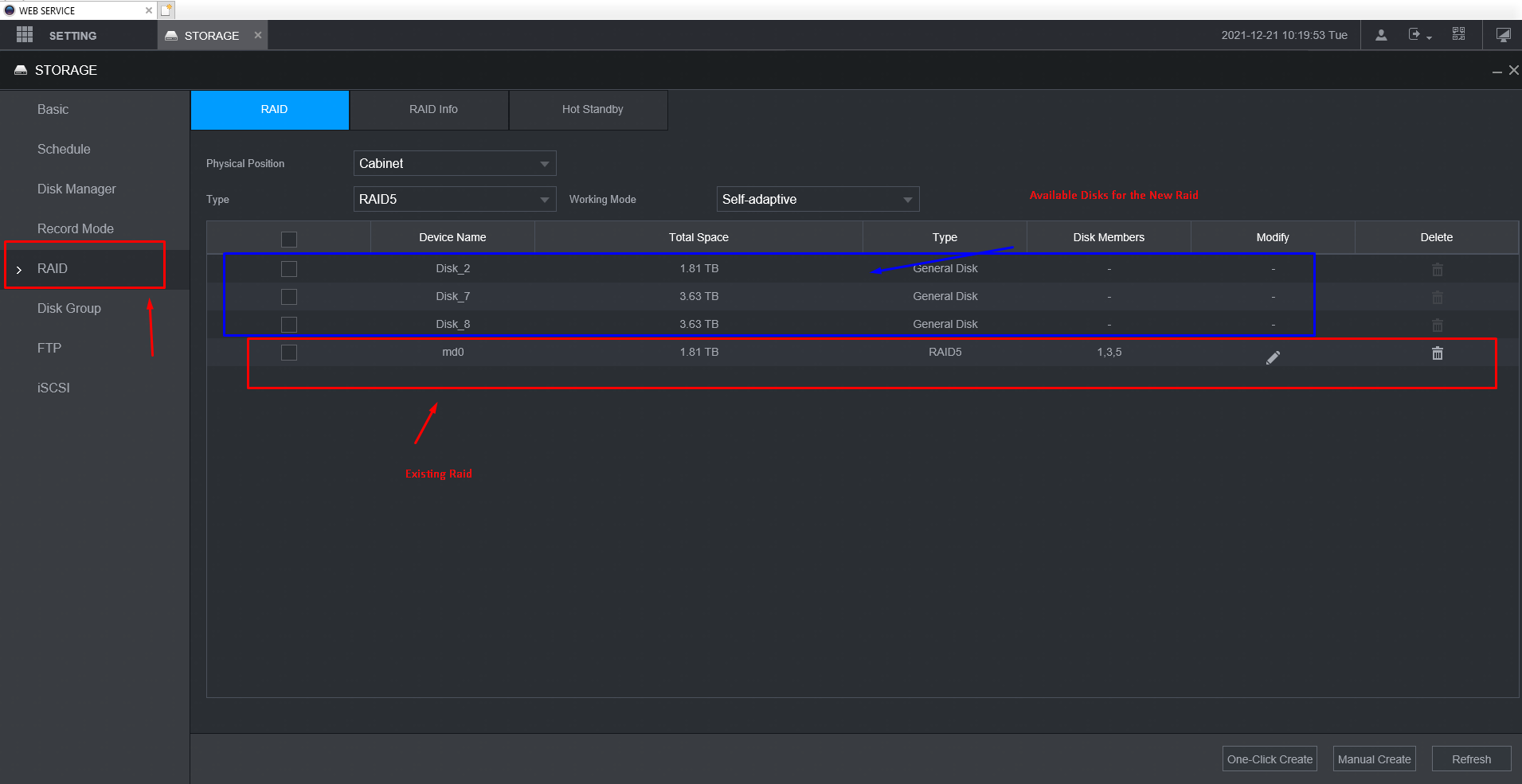Select Disk Manager in the sidebar
This screenshot has height=784, width=1522.
point(76,189)
